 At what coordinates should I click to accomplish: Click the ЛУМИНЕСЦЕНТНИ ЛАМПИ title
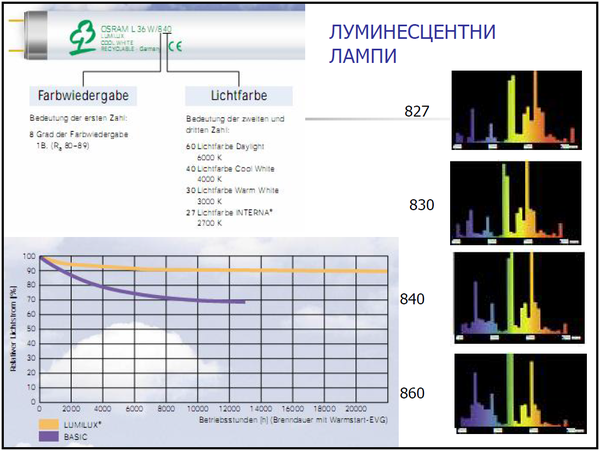click(412, 44)
